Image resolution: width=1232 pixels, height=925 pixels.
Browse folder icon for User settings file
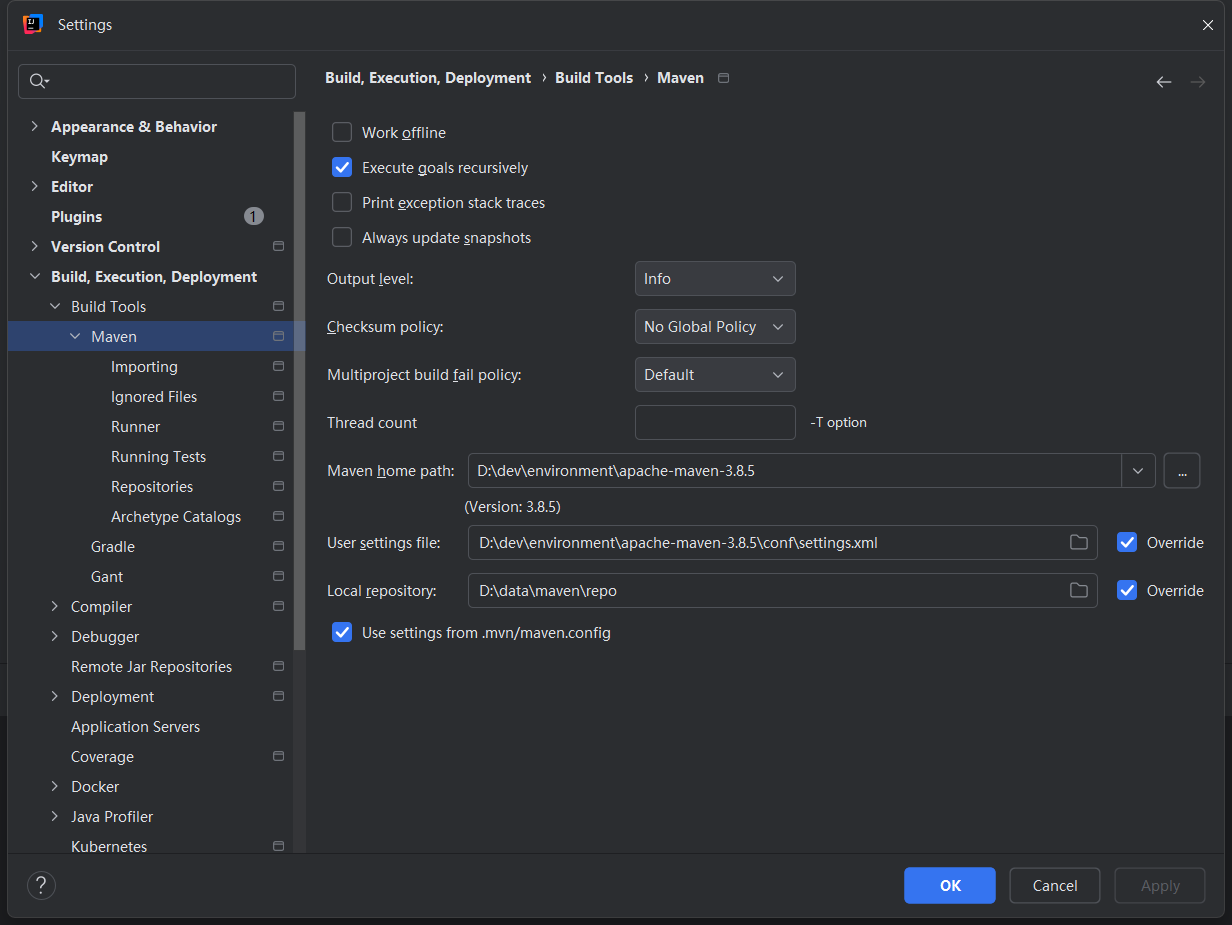(x=1078, y=542)
